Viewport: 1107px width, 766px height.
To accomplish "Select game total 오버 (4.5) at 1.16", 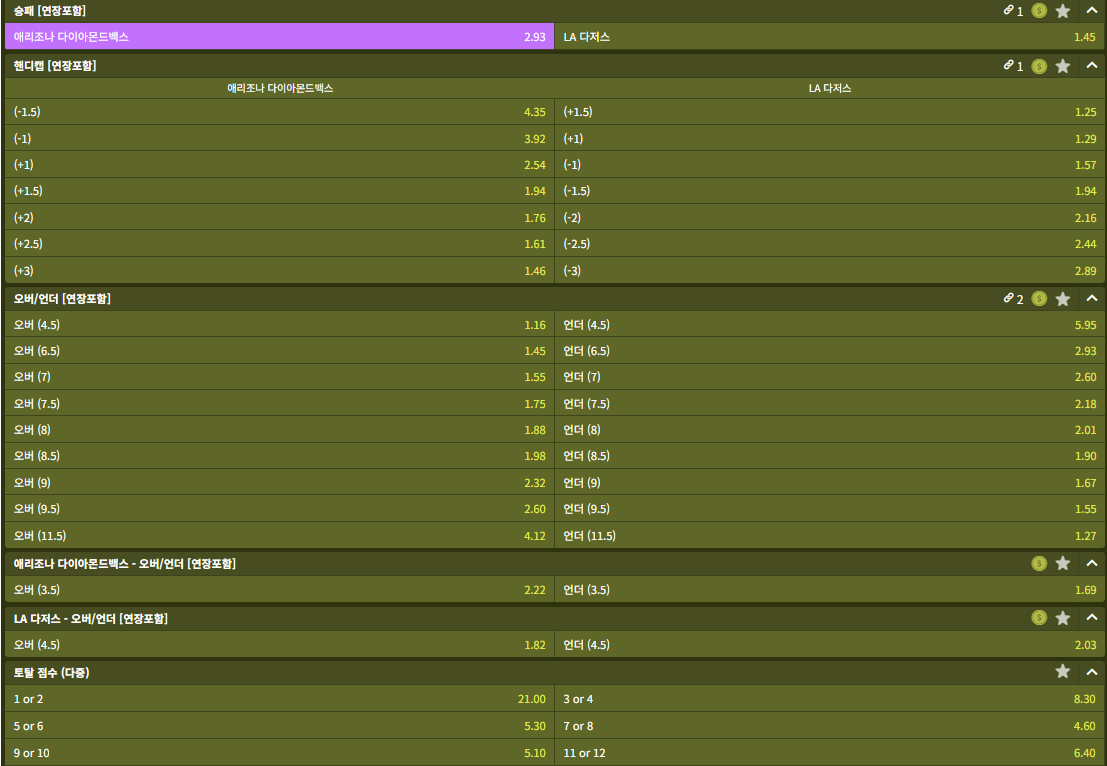I will click(280, 325).
